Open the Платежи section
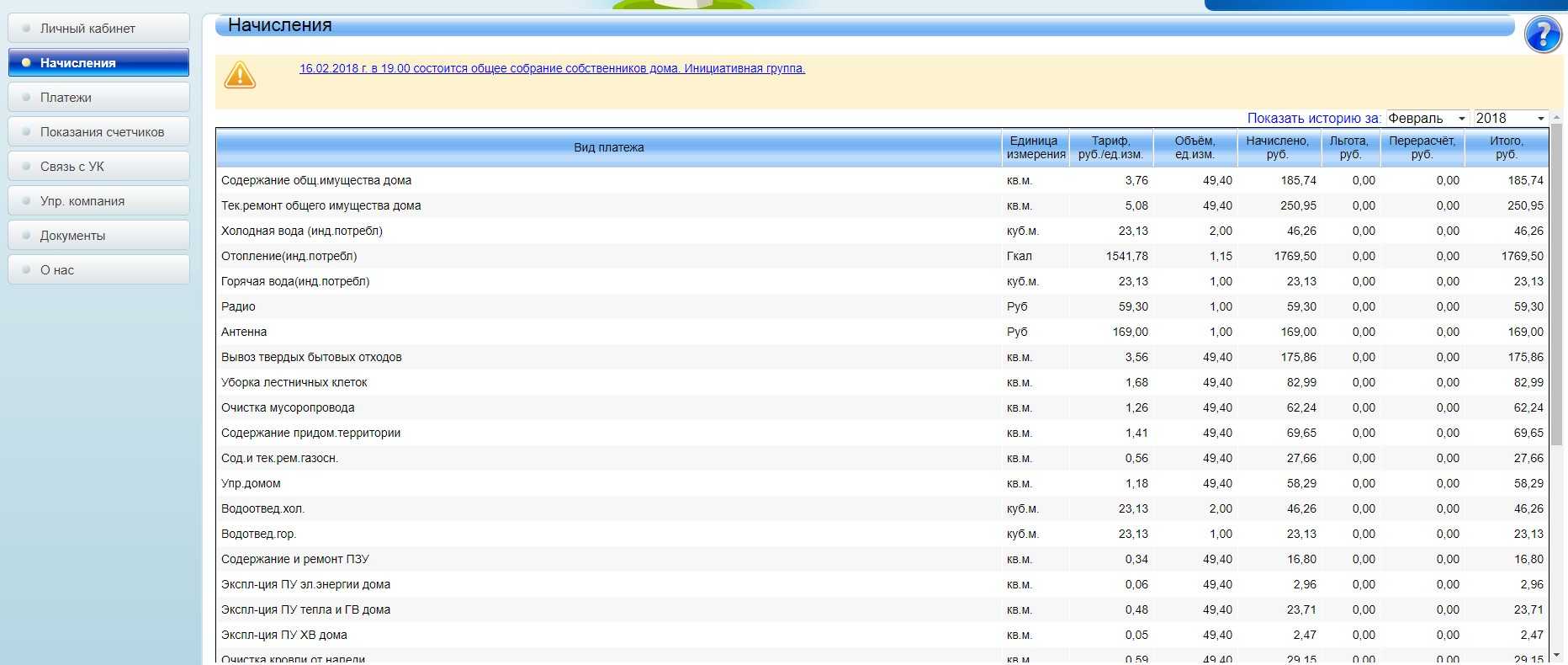 98,98
